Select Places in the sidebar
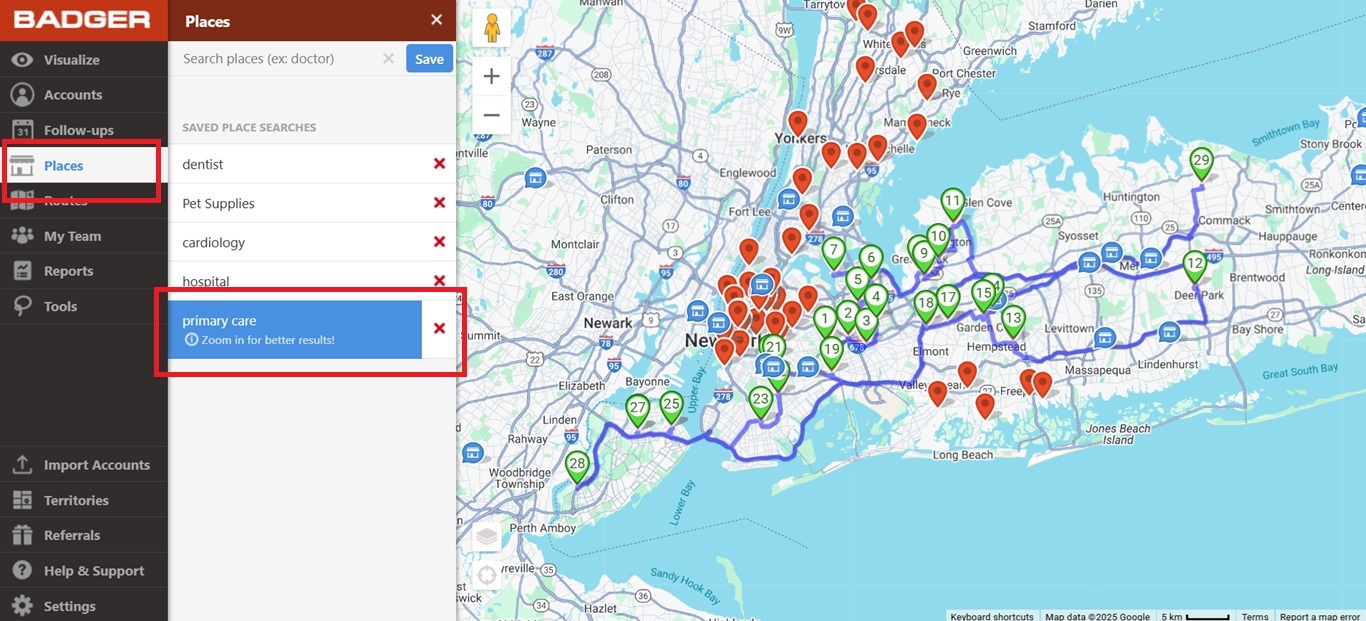 point(84,166)
